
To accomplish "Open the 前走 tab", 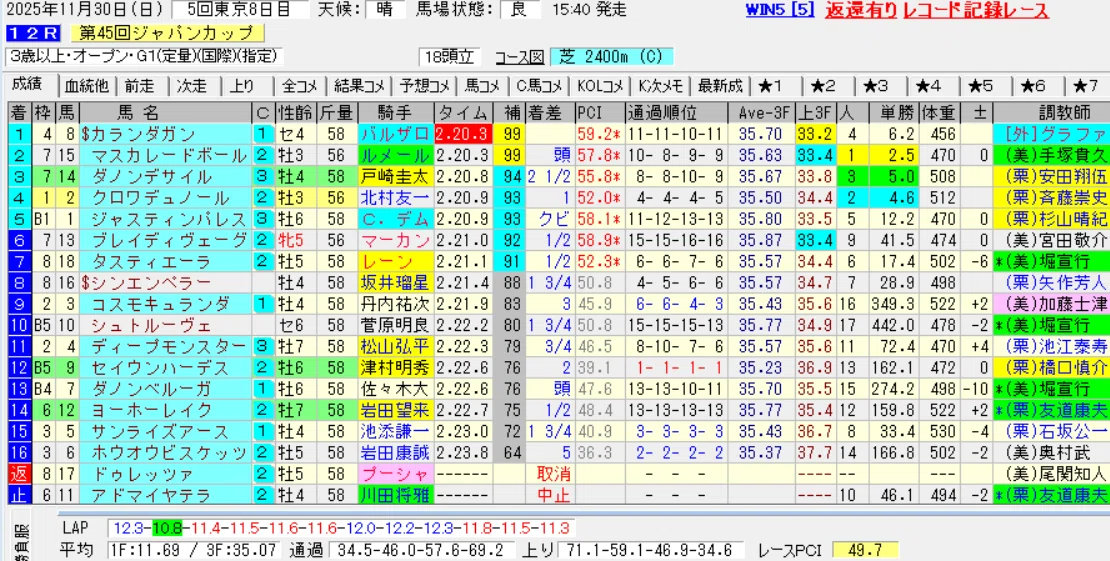I will coord(140,86).
